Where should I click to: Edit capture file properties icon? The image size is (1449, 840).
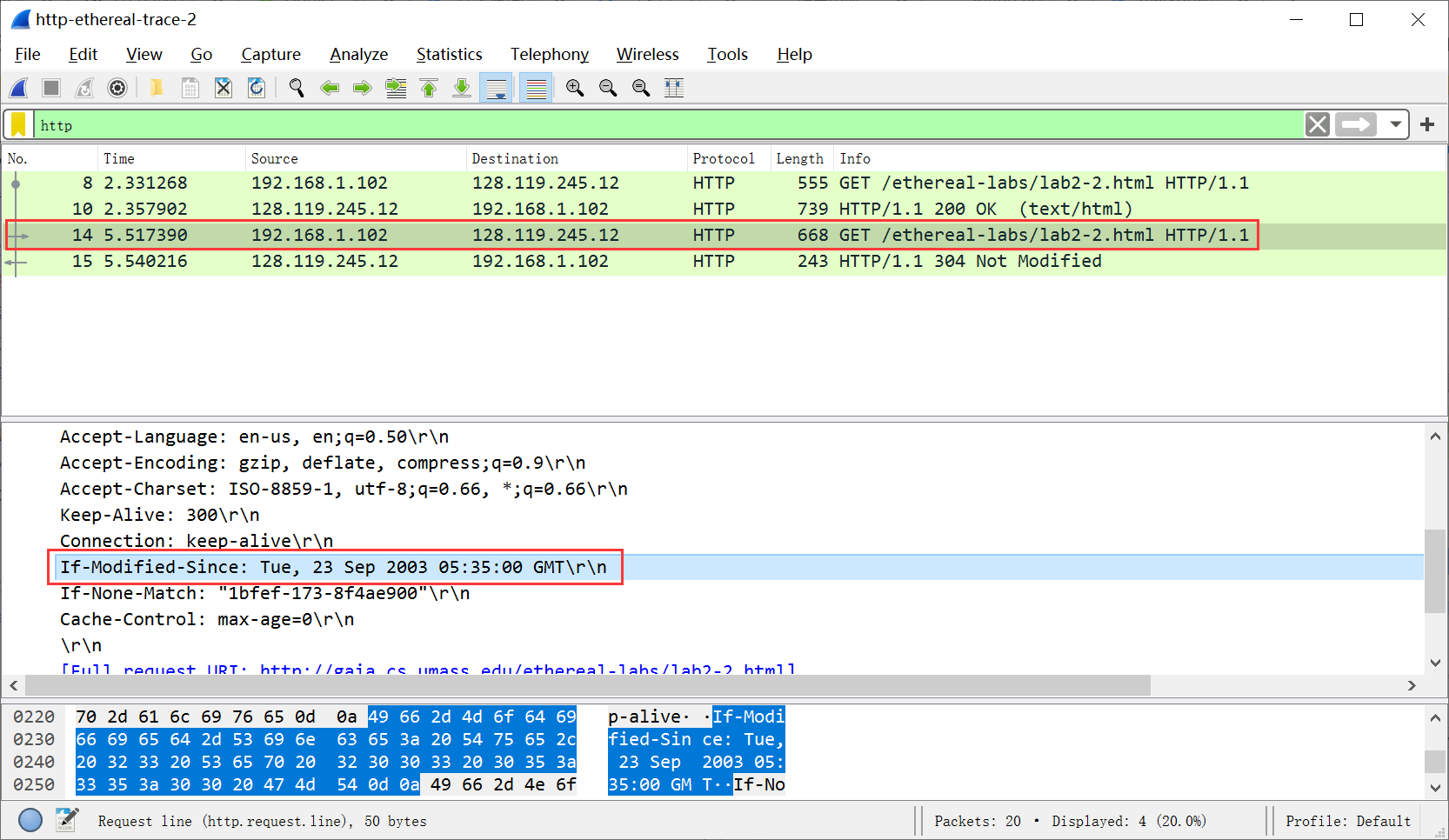tap(67, 820)
